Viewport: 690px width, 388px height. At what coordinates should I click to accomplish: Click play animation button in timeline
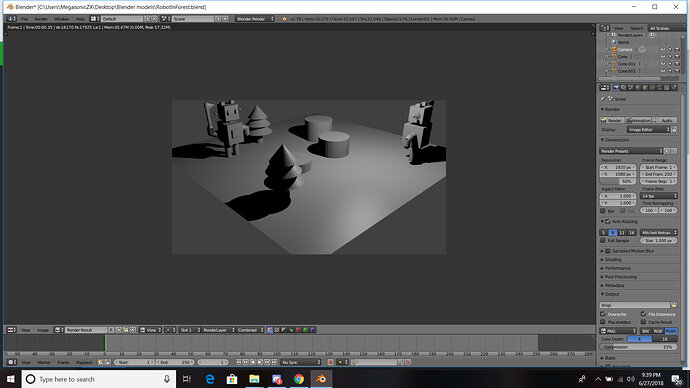coord(260,362)
